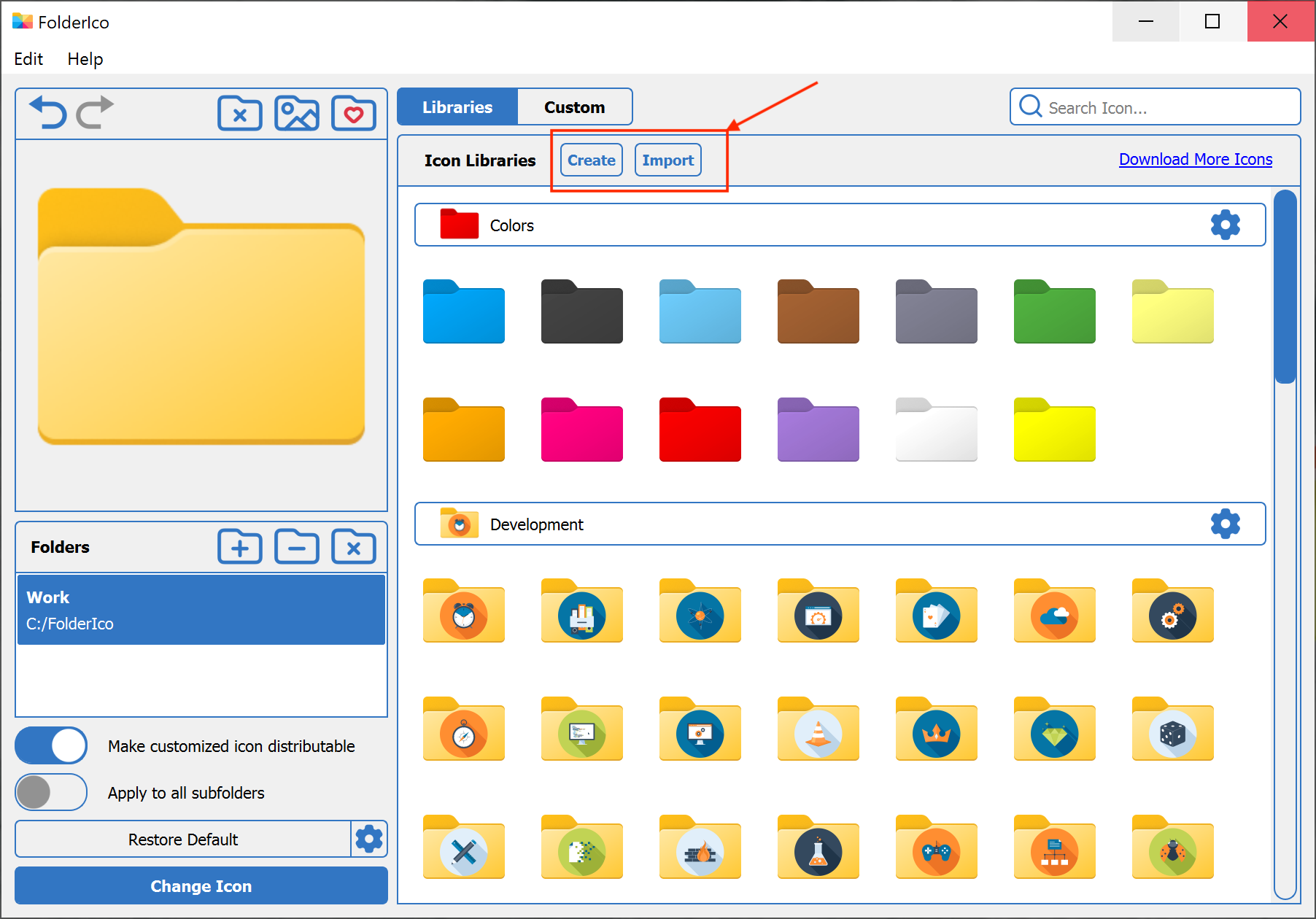Image resolution: width=1316 pixels, height=919 pixels.
Task: Click the redo arrow icon
Action: point(95,113)
